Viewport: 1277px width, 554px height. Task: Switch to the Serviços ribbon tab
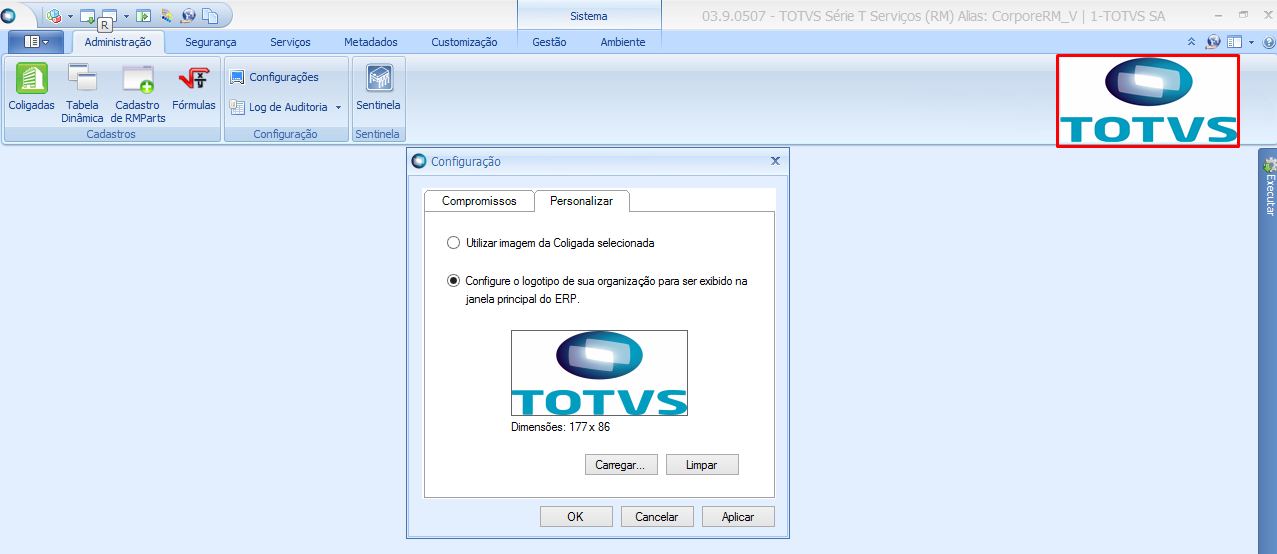point(290,42)
